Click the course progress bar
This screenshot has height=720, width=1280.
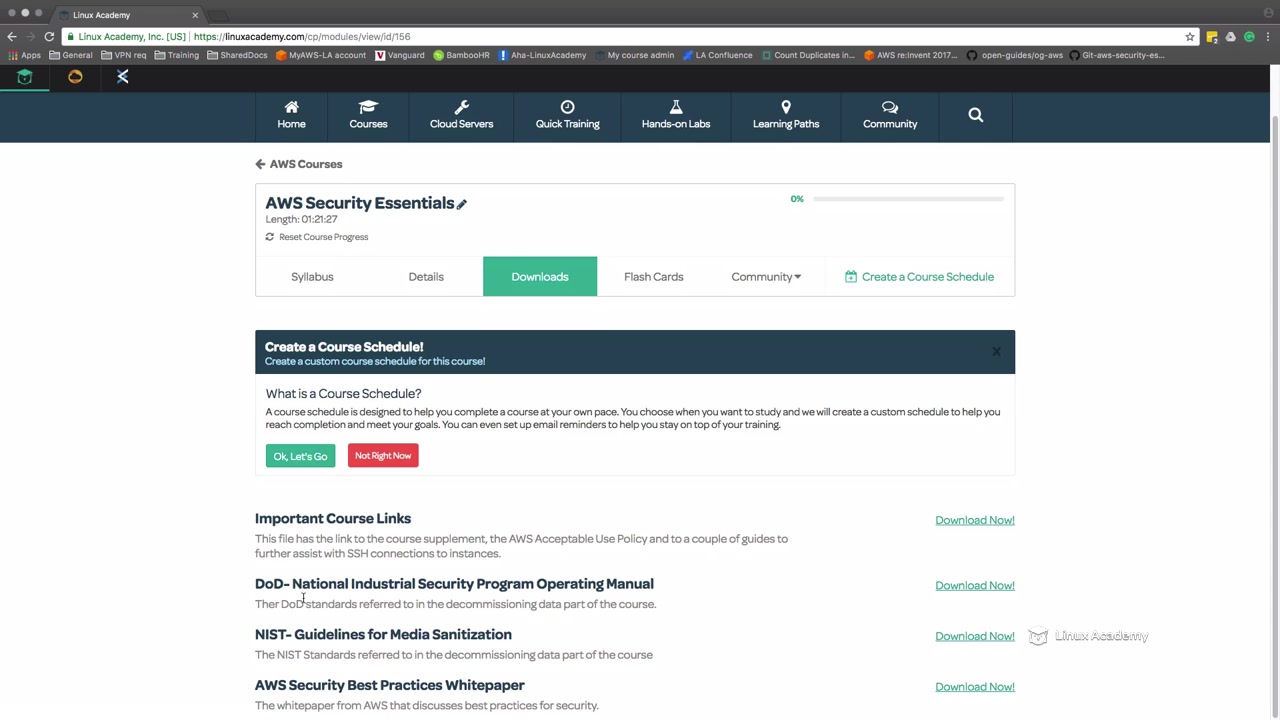tap(908, 199)
